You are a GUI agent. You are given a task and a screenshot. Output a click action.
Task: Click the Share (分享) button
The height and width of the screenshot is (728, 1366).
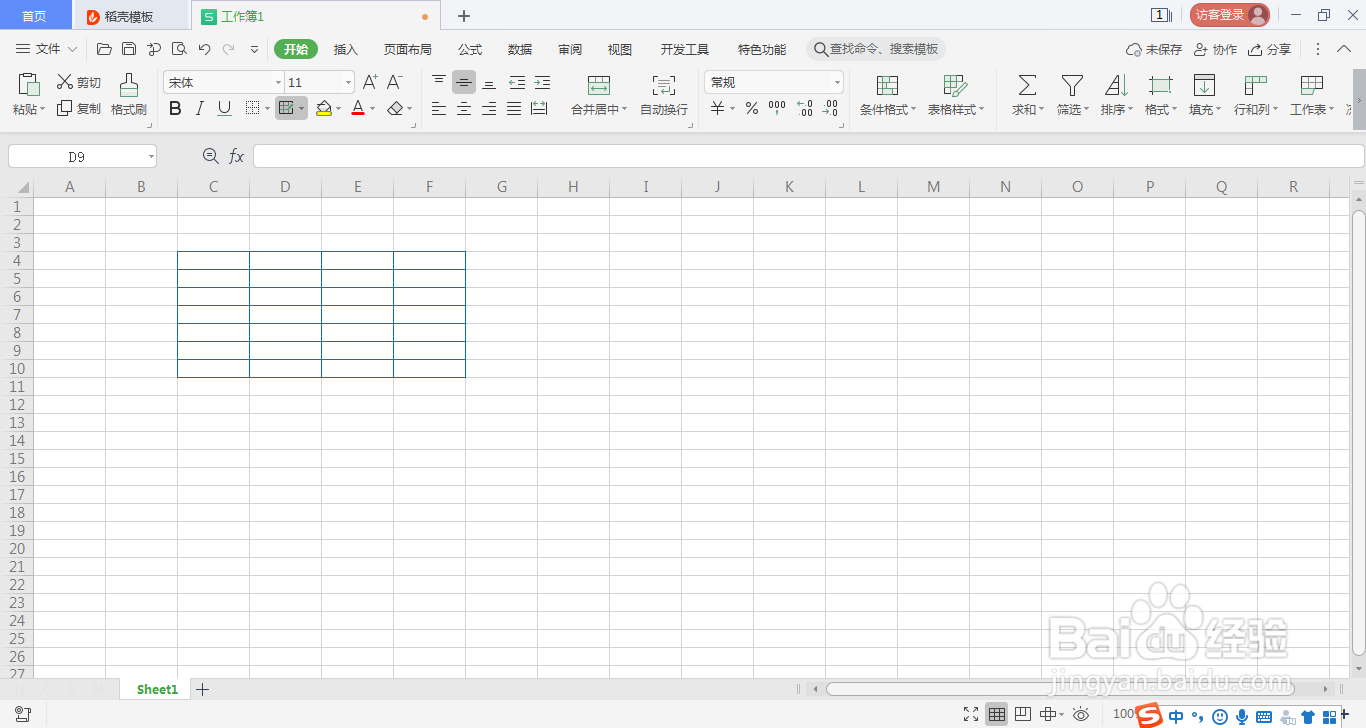[x=1269, y=49]
